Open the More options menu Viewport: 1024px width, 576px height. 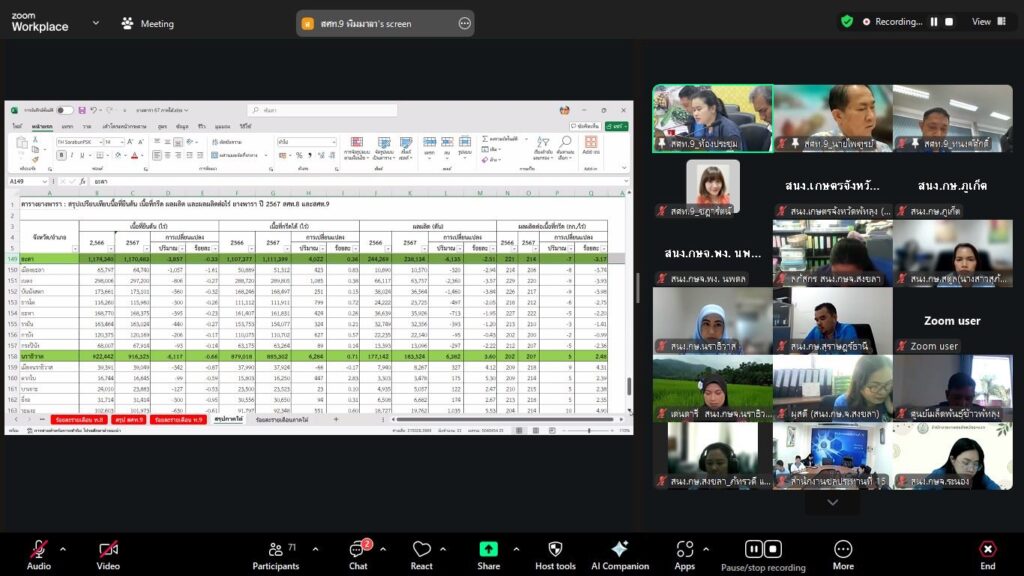843,549
